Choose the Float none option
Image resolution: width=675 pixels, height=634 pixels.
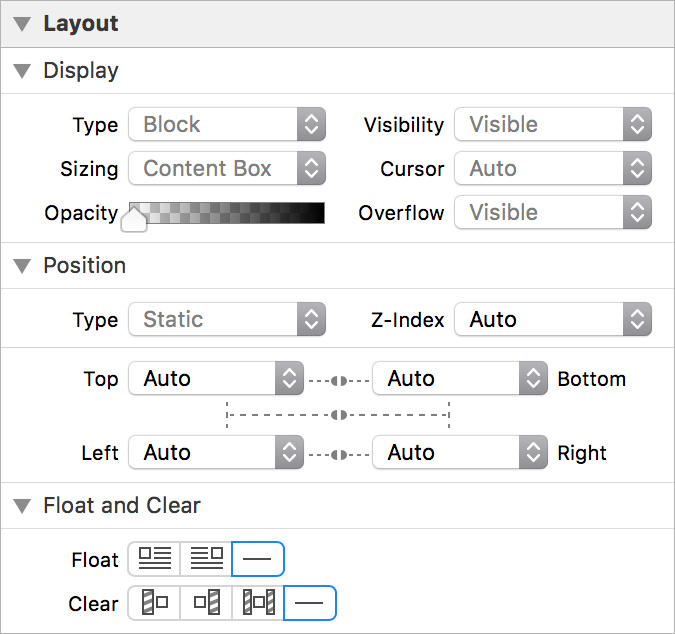[x=258, y=559]
